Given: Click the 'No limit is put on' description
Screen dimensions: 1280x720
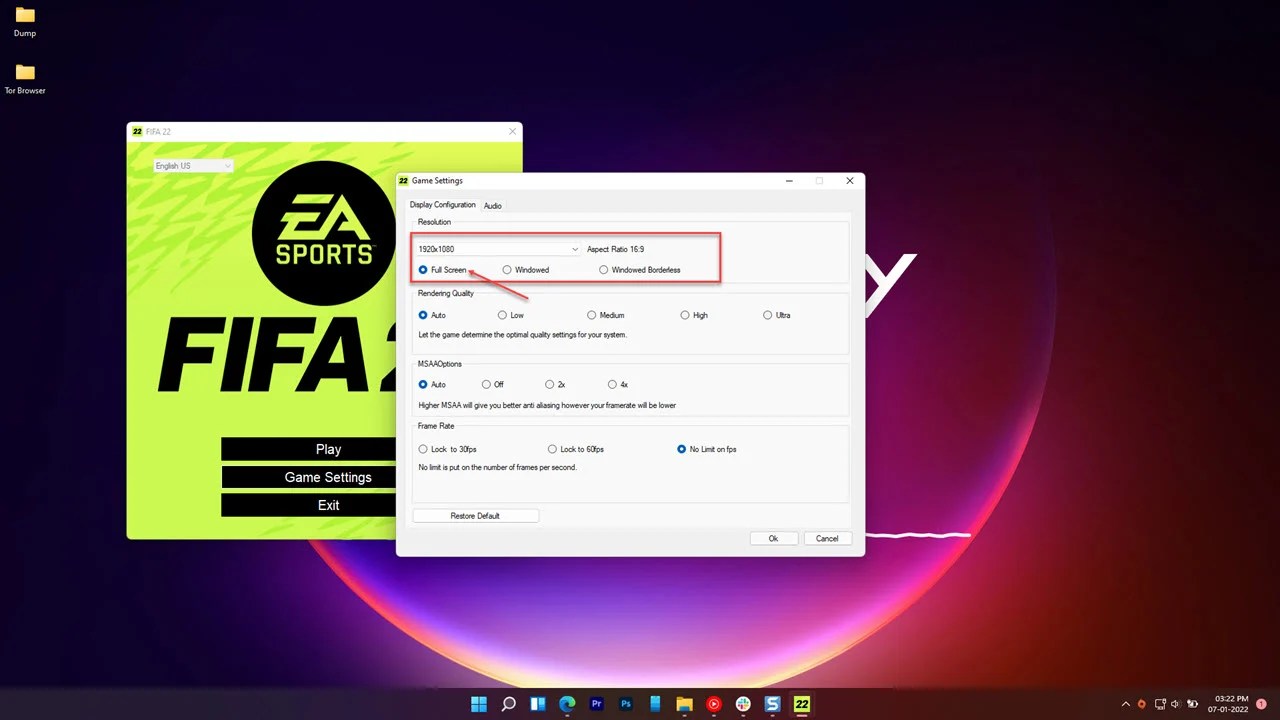Looking at the screenshot, I should pos(497,467).
